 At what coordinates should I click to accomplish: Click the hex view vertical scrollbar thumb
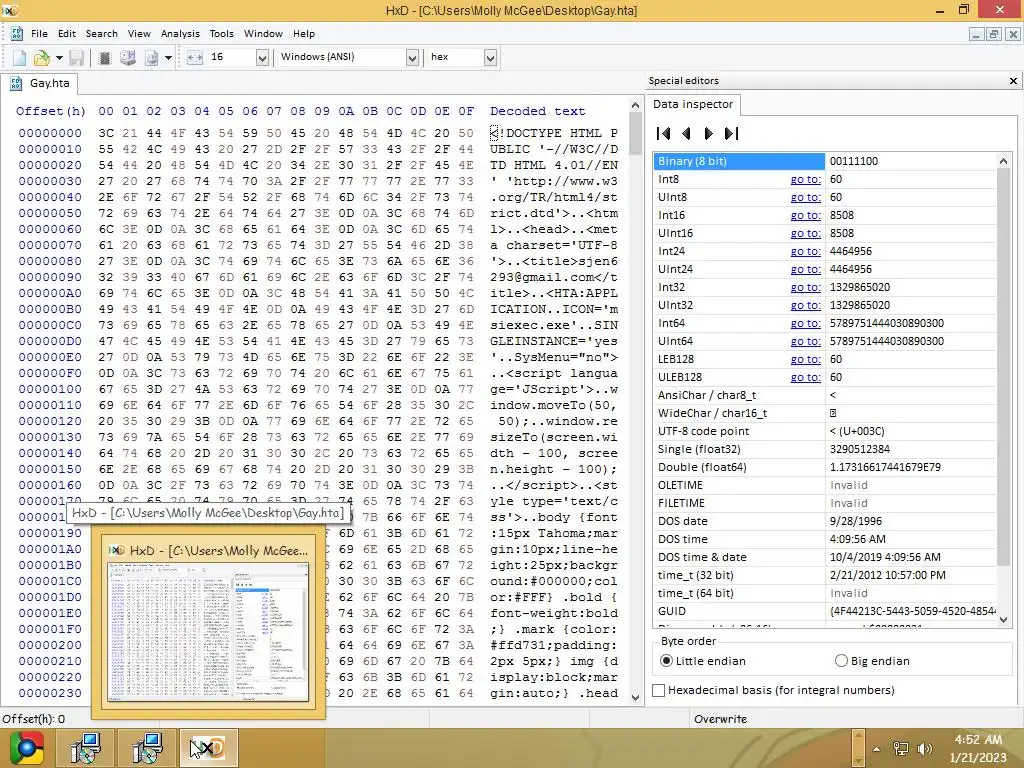tap(635, 134)
